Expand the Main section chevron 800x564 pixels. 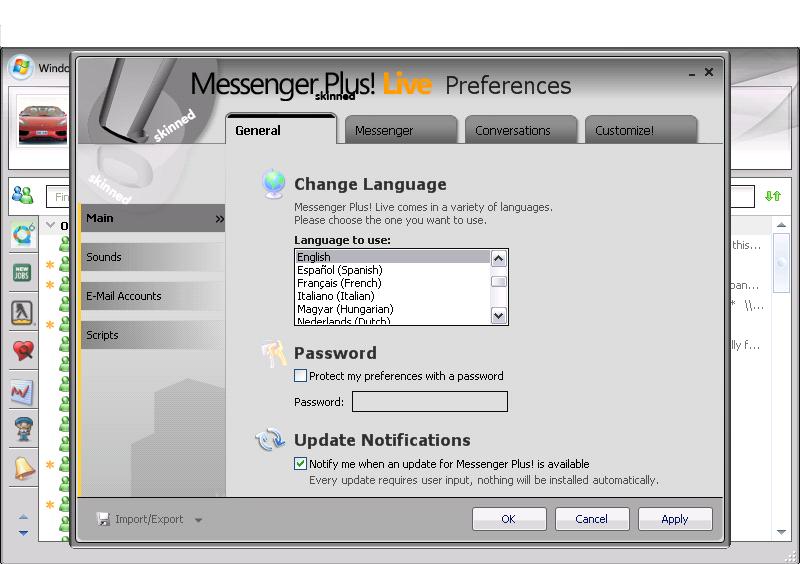coord(219,218)
